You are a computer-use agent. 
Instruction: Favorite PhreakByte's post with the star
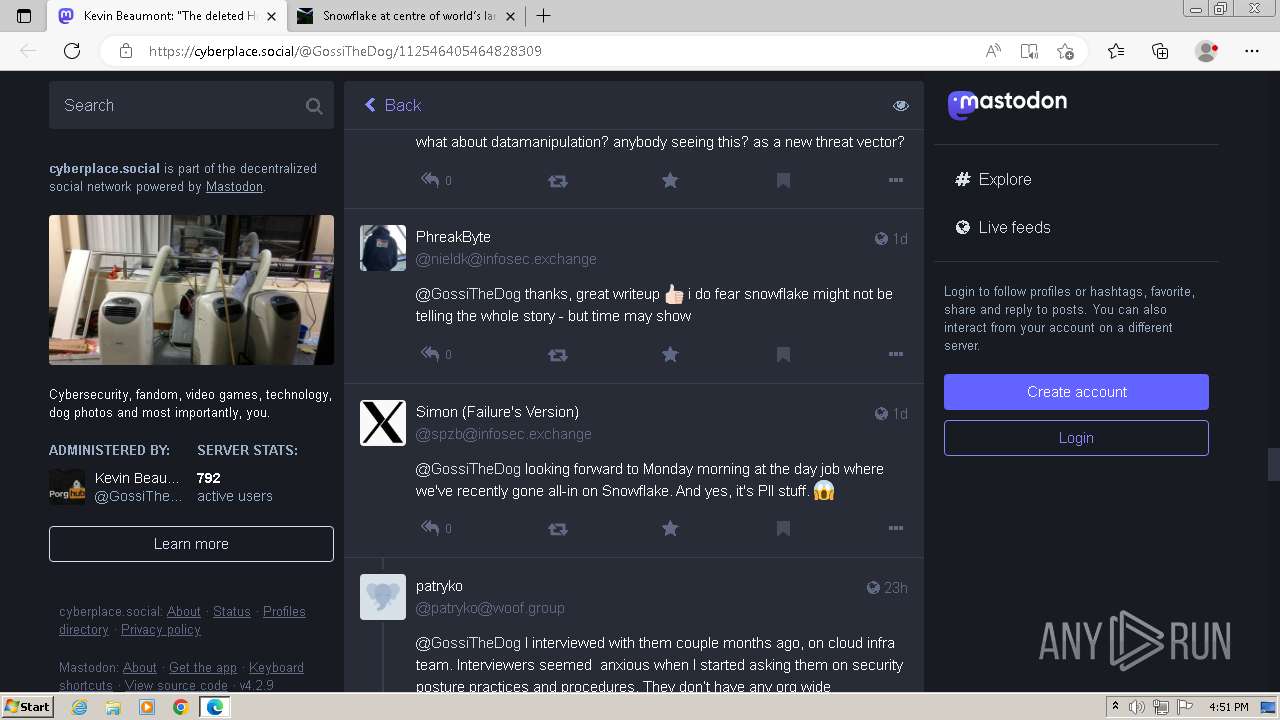pos(670,354)
